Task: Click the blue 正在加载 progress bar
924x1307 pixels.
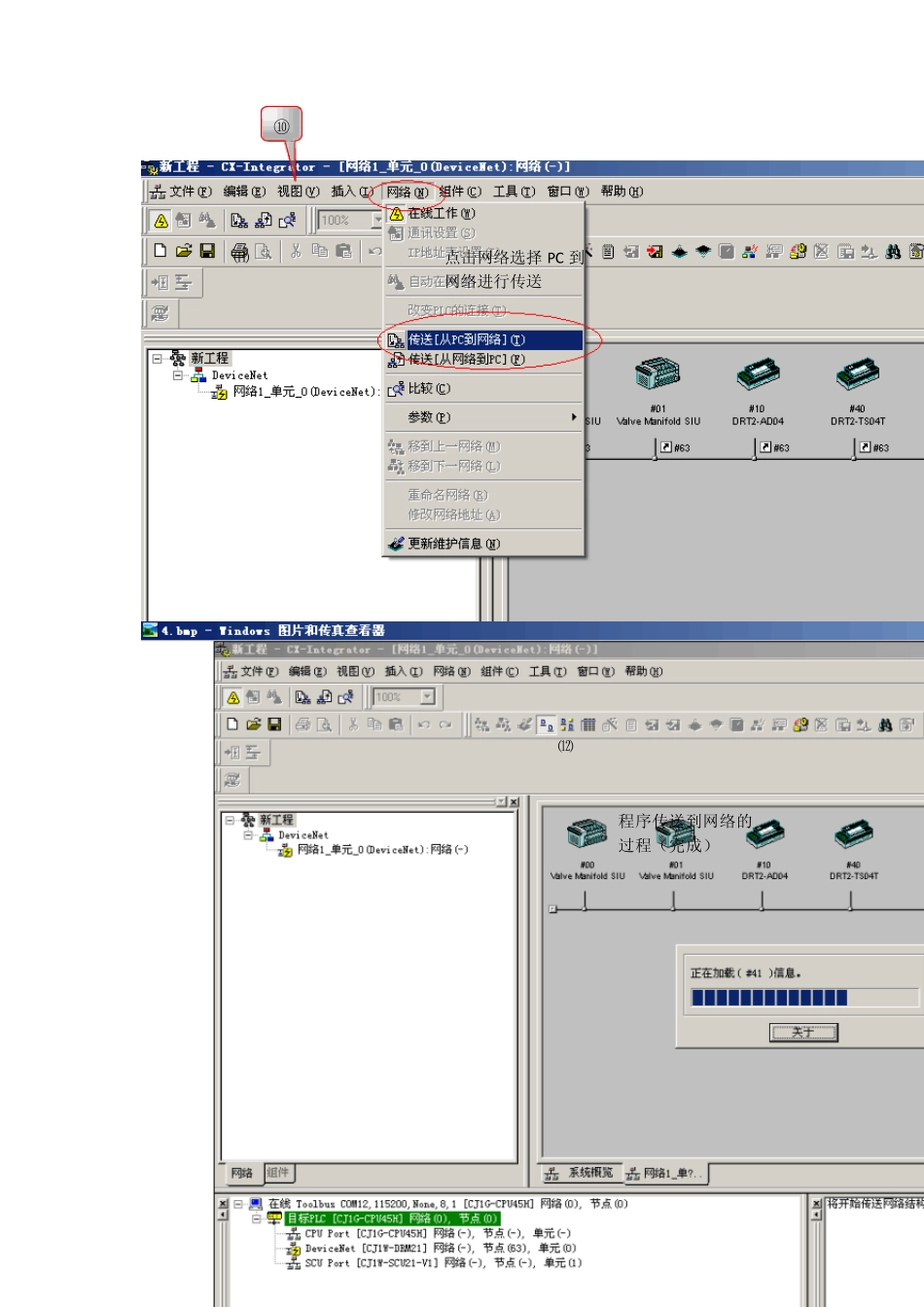Action: [x=768, y=998]
